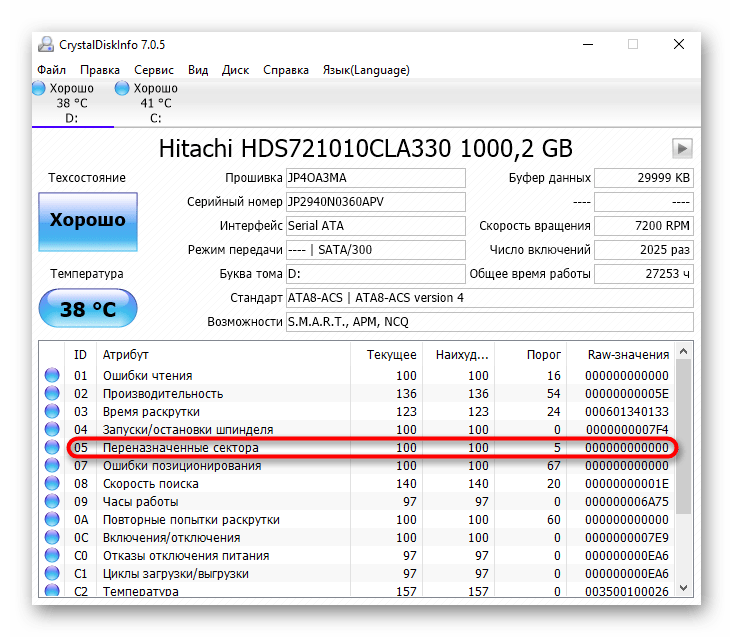Select disk C: status icon at 41 °C
Viewport: 733px width, 637px height.
pos(122,88)
